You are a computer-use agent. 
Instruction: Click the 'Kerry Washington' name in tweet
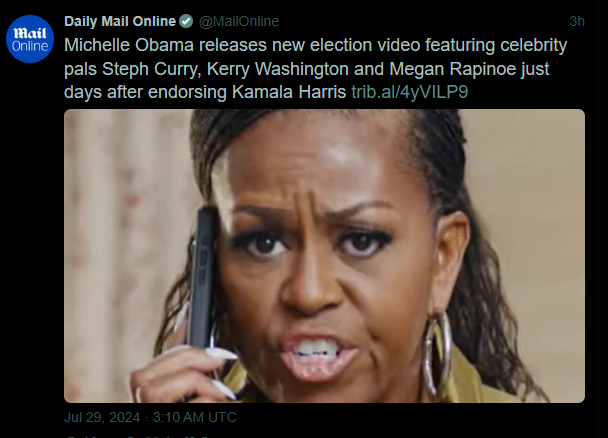coord(278,69)
